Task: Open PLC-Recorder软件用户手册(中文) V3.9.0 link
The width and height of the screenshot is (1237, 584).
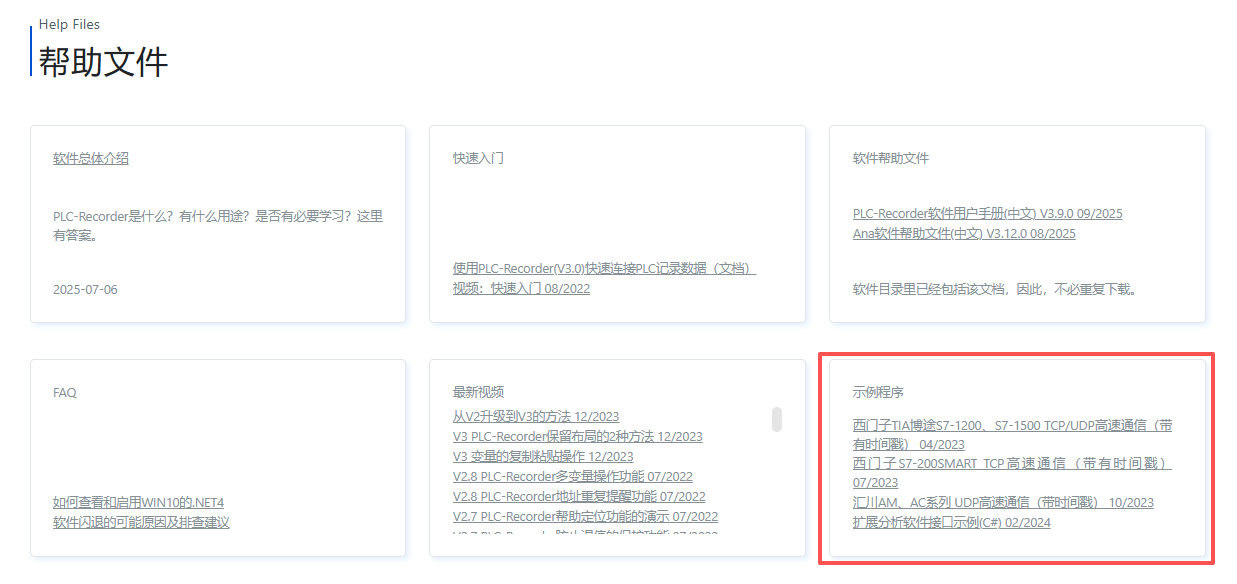Action: (x=987, y=213)
